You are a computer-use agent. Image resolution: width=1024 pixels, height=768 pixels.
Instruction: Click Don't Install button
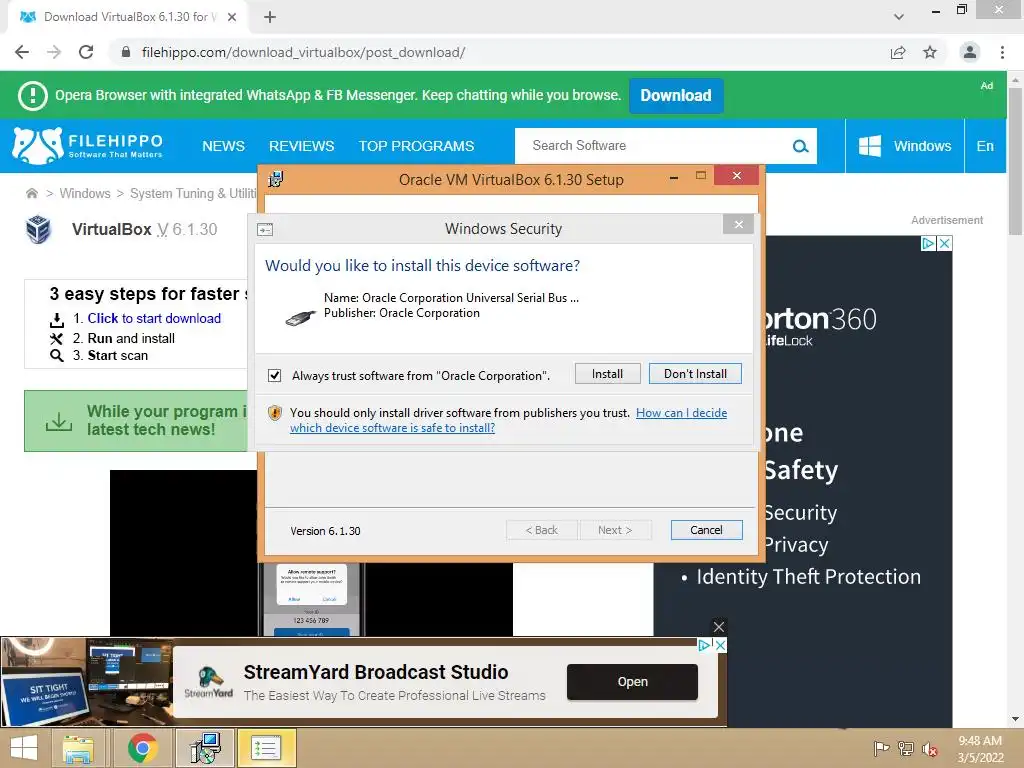695,374
